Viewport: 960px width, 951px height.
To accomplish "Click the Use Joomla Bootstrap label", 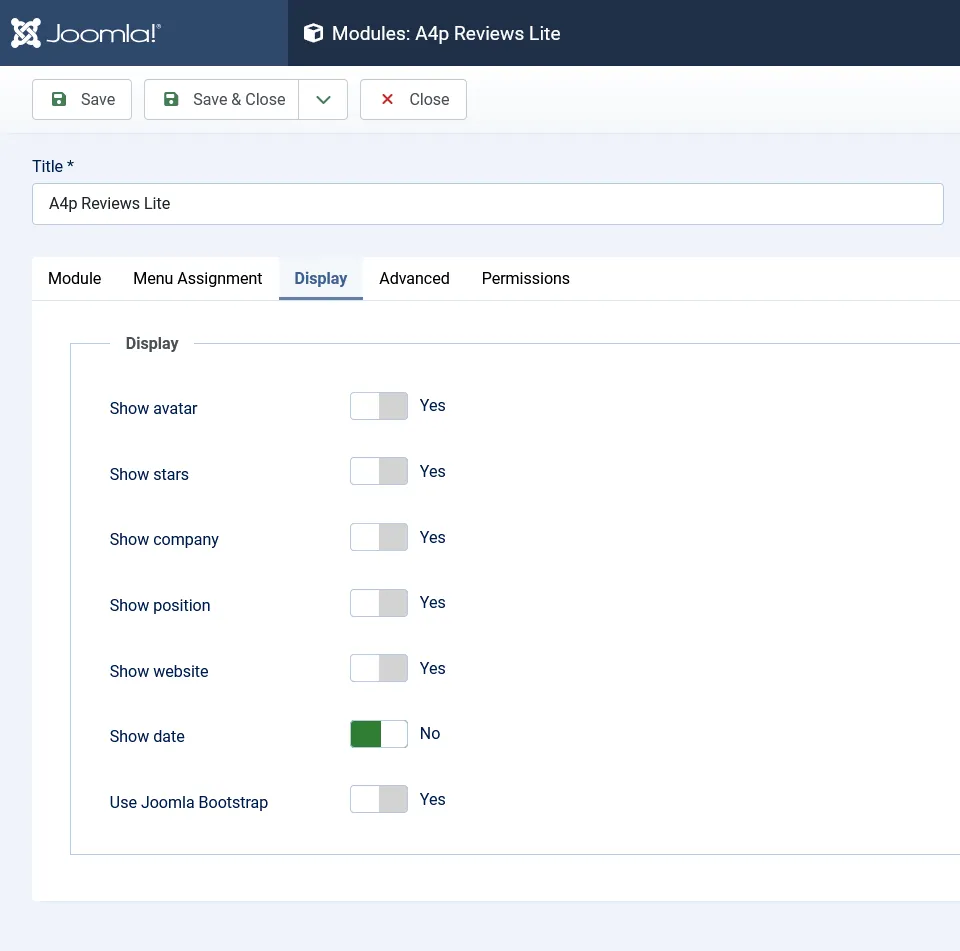I will [189, 803].
